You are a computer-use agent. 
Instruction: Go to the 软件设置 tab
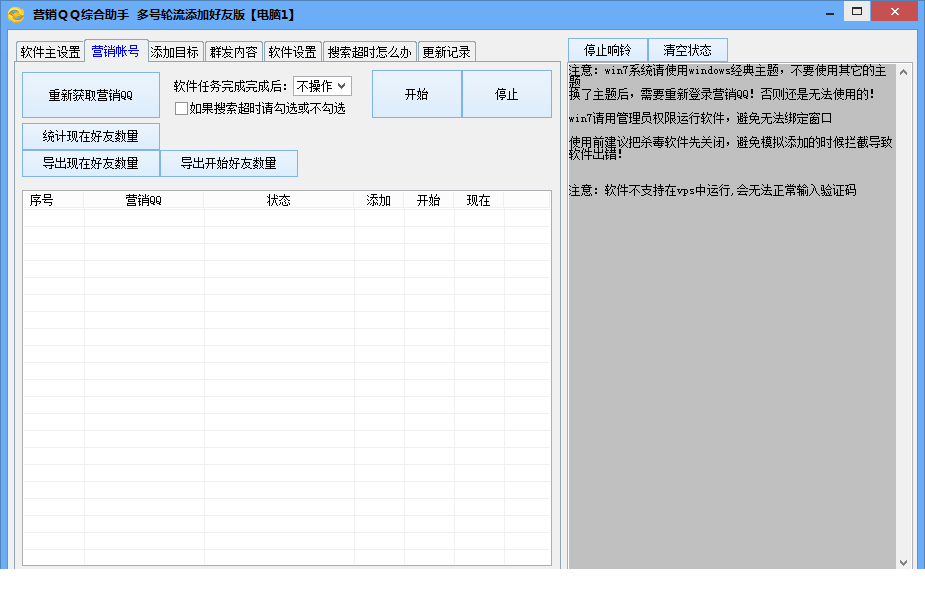(x=293, y=52)
